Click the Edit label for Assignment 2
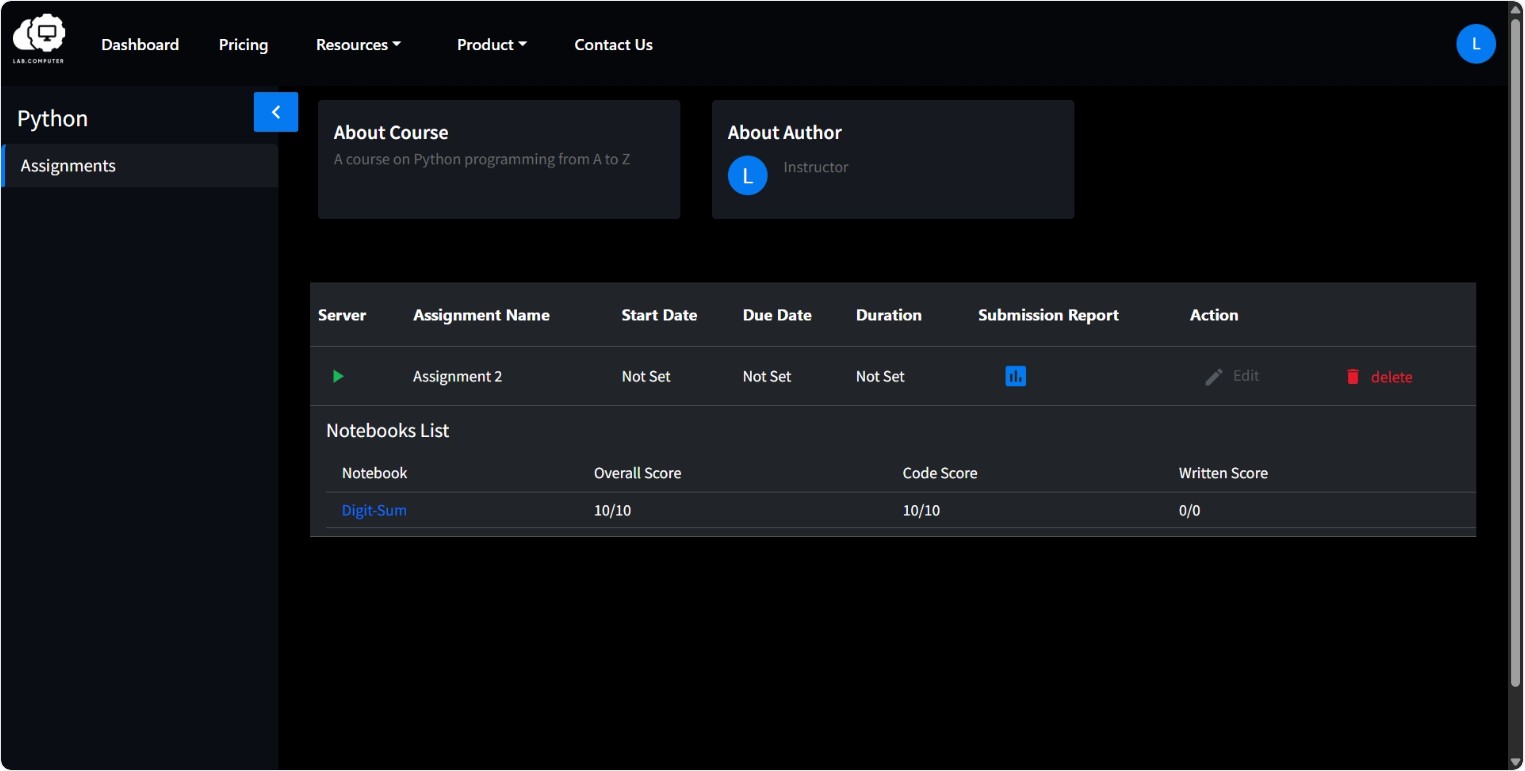The image size is (1525, 771). [1246, 376]
